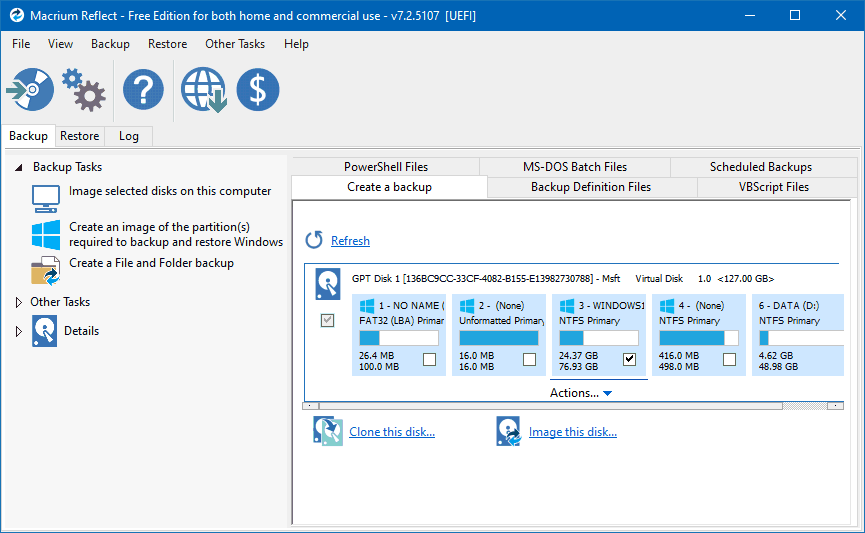Viewport: 865px width, 533px height.
Task: Click Windows flag icon on partition 4 (None)
Action: click(x=666, y=306)
